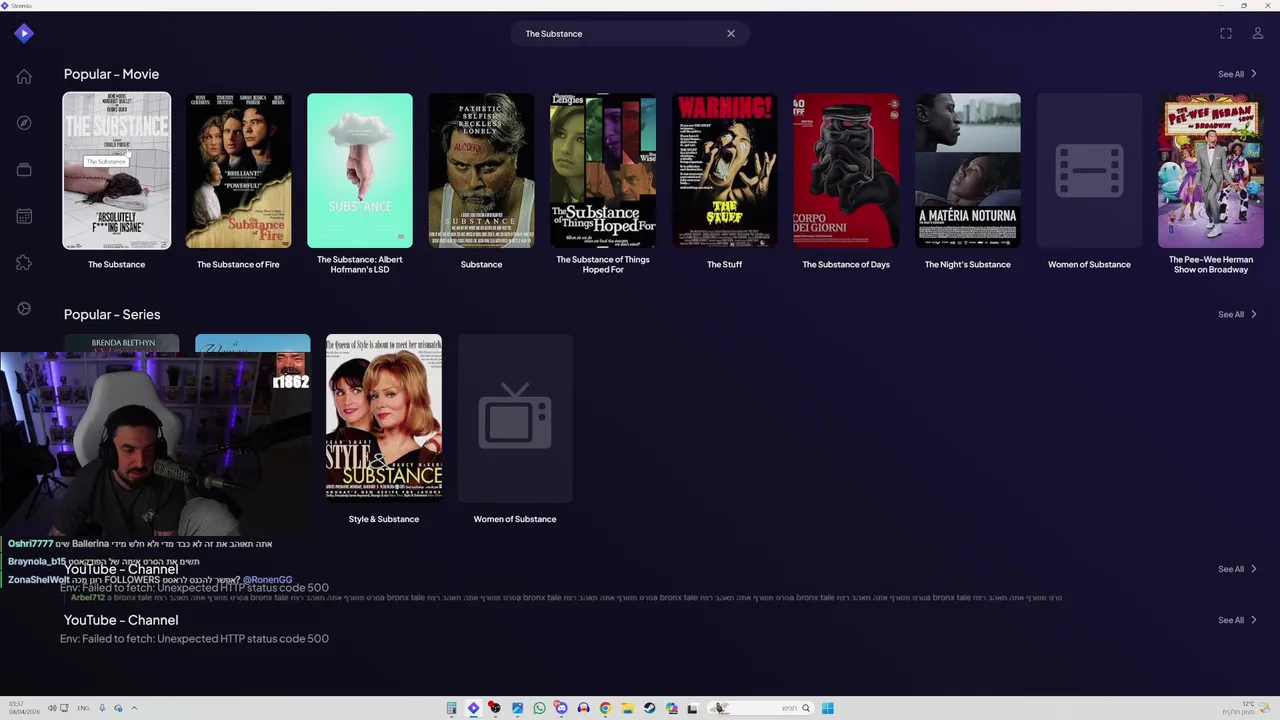See All for Popular – Series

[1238, 314]
